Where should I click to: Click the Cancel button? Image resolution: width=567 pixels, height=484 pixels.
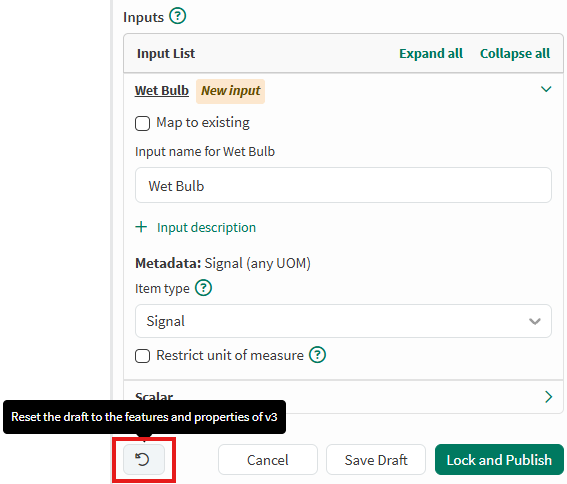click(268, 460)
